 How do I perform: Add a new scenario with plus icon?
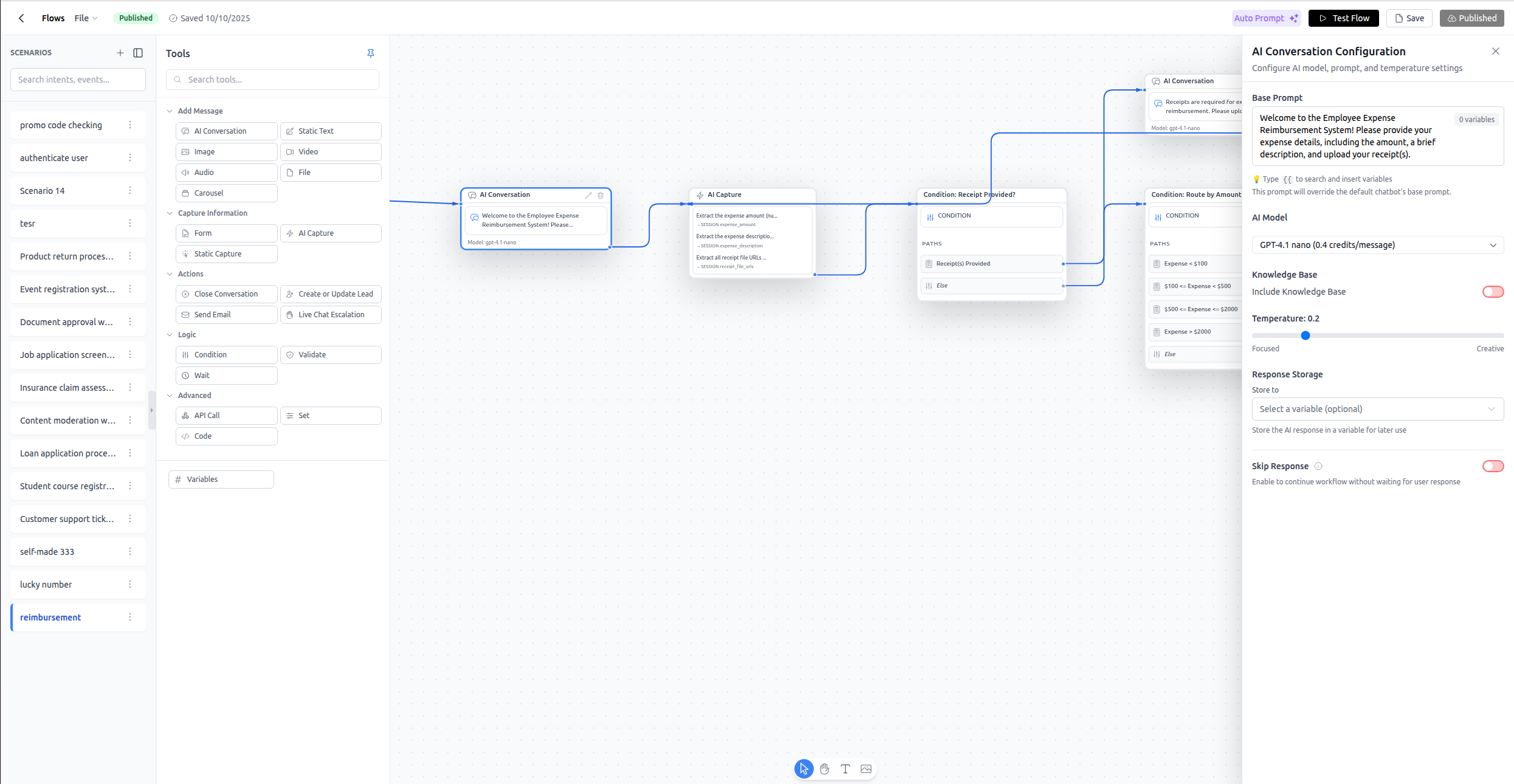click(x=120, y=53)
